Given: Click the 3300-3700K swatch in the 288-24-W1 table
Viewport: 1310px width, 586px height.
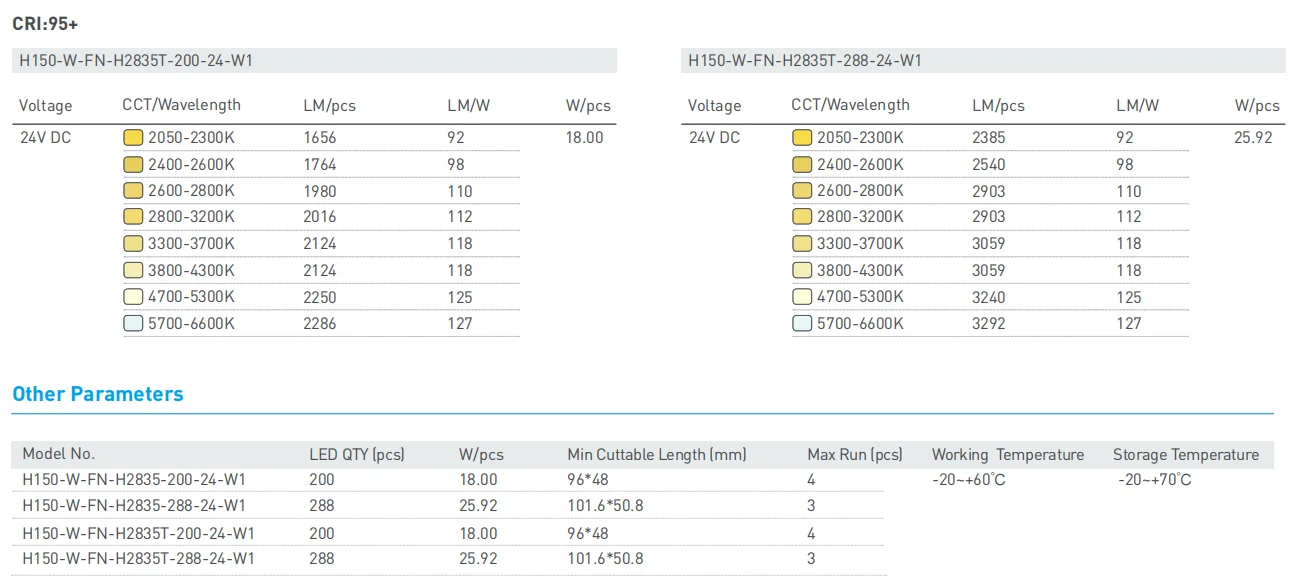Looking at the screenshot, I should [x=801, y=244].
